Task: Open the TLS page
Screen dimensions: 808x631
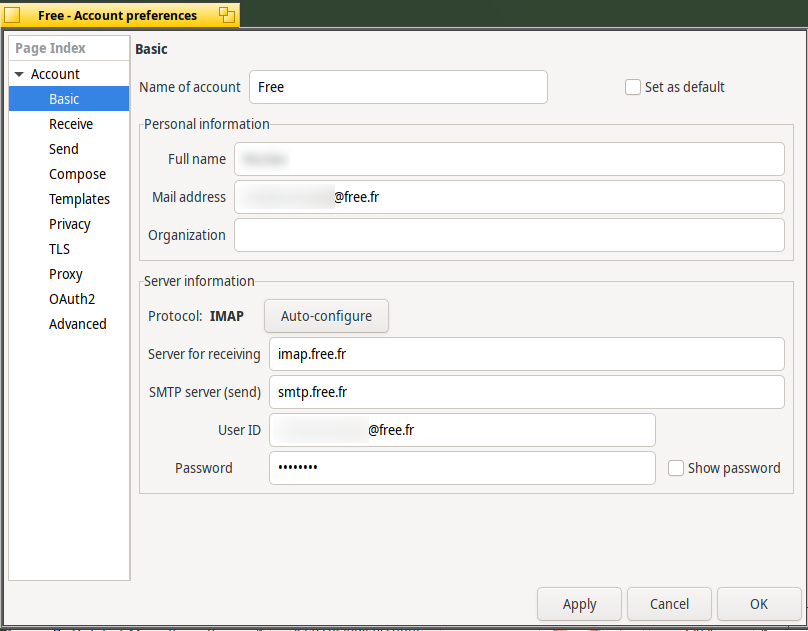Action: (69, 249)
